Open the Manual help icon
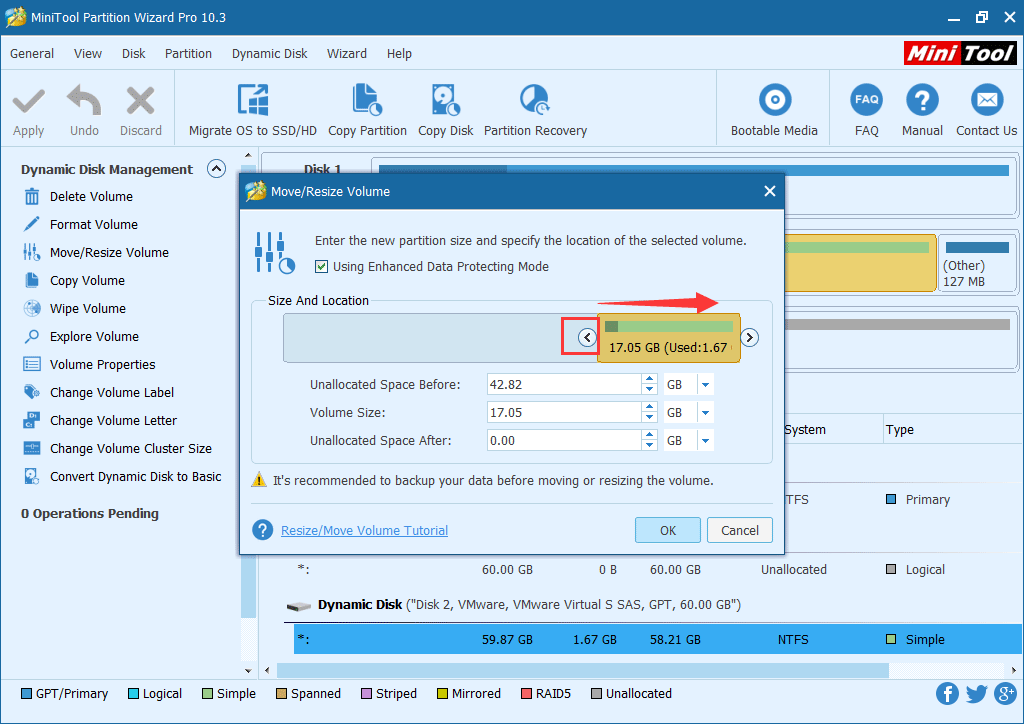This screenshot has height=724, width=1024. click(922, 100)
